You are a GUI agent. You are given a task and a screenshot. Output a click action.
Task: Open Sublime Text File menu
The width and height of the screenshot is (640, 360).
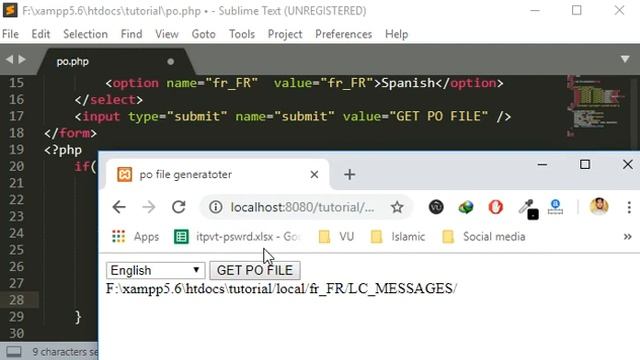click(10, 34)
